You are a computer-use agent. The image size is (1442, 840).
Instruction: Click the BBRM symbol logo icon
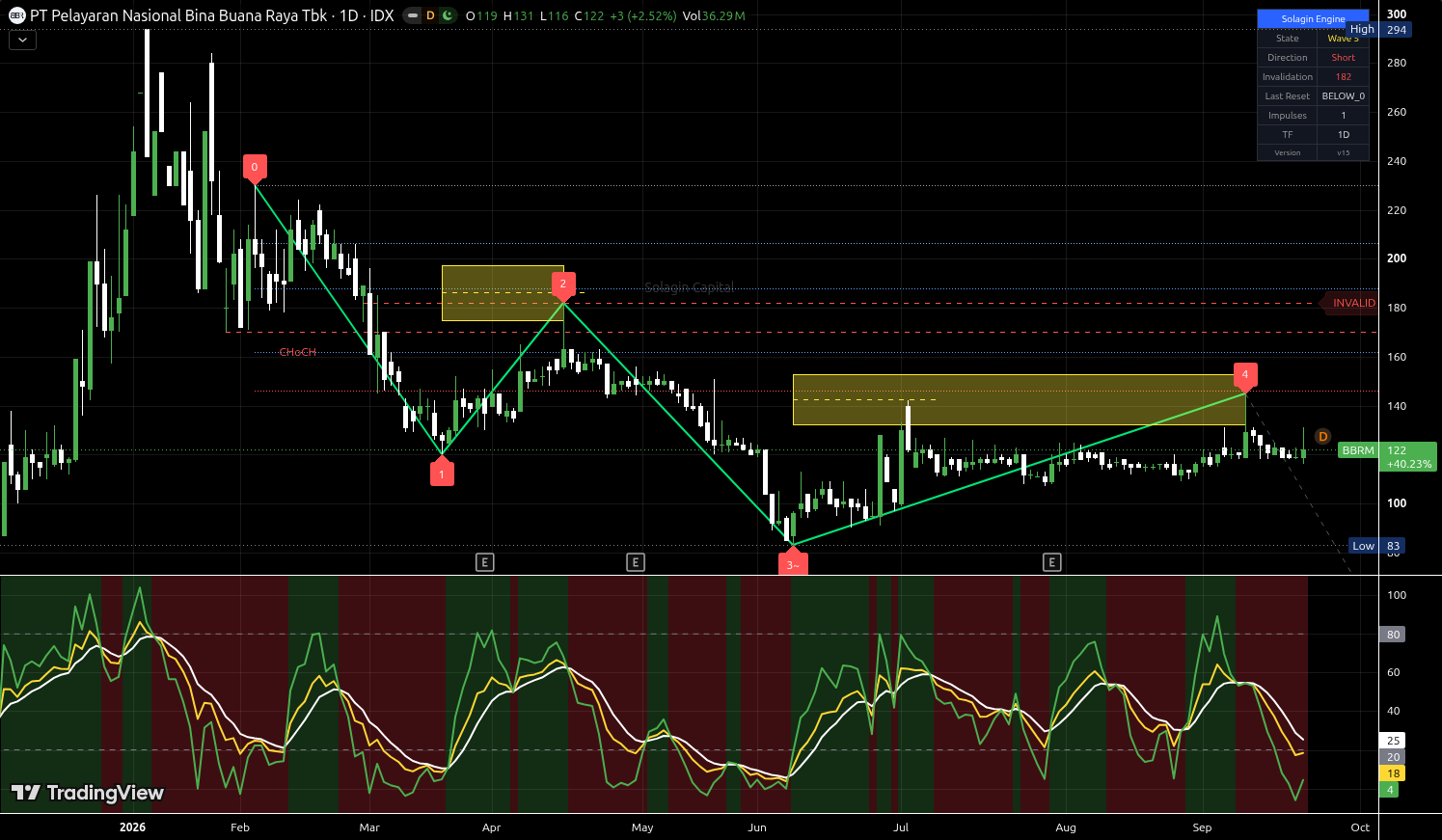pos(17,15)
